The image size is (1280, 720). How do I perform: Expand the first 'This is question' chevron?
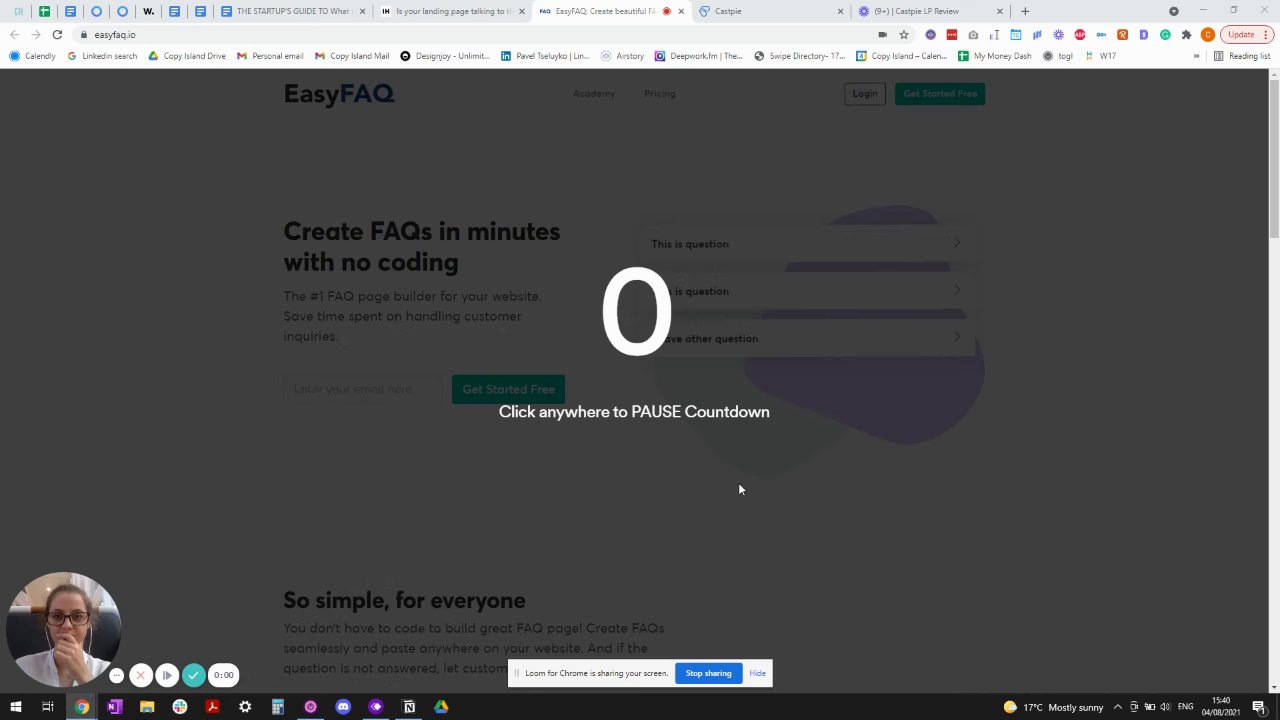click(x=957, y=243)
